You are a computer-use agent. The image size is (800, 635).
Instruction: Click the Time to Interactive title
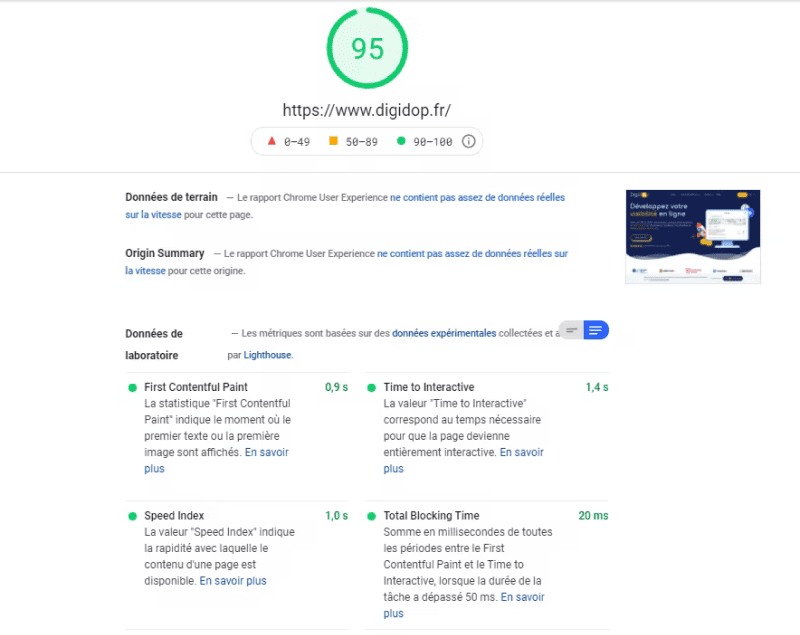(429, 387)
